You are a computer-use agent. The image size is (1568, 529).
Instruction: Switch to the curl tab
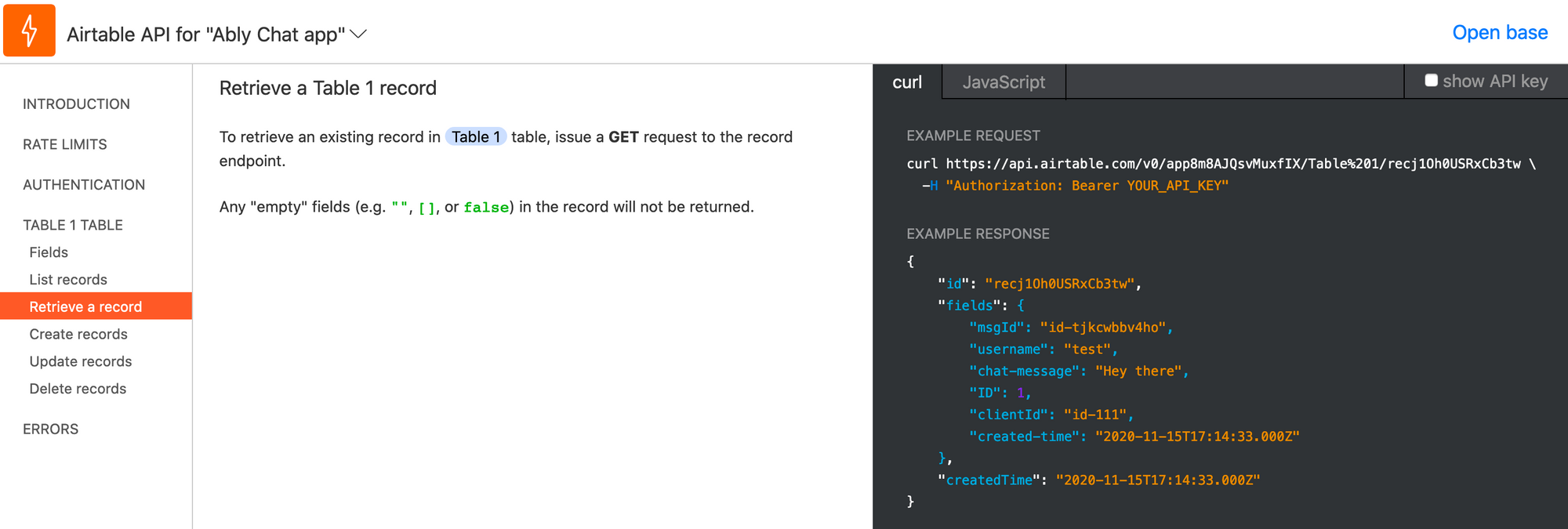[907, 82]
